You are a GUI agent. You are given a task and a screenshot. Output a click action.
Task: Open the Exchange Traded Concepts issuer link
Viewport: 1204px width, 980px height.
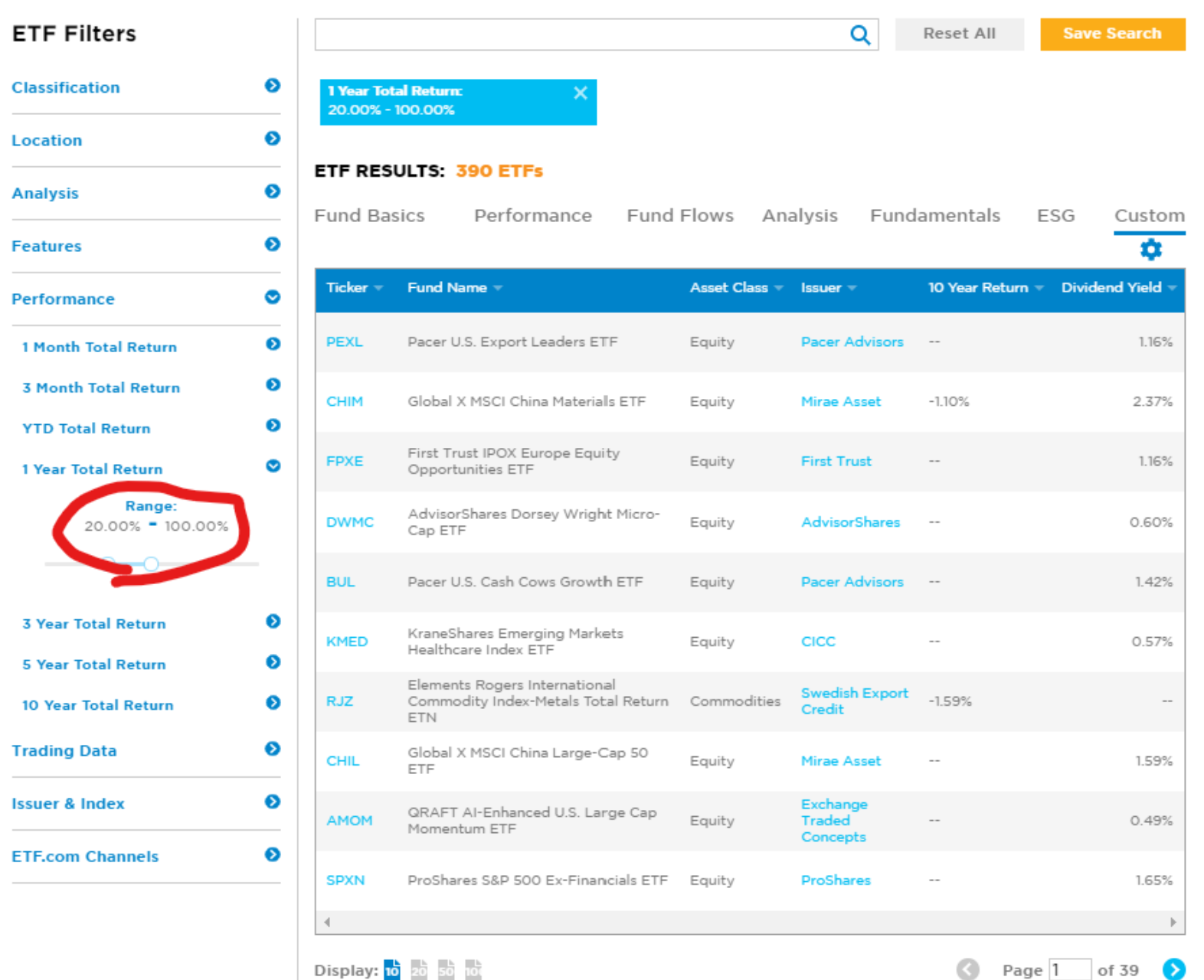point(834,821)
